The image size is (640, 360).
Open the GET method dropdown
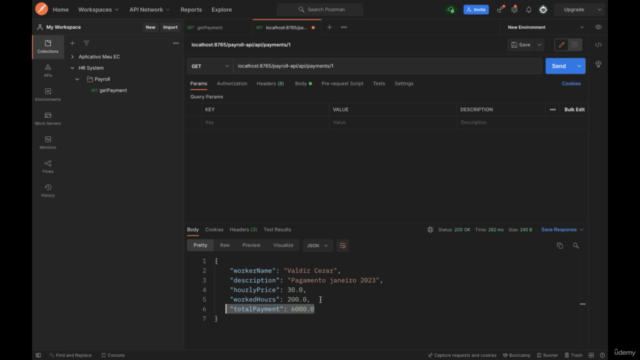[210, 66]
